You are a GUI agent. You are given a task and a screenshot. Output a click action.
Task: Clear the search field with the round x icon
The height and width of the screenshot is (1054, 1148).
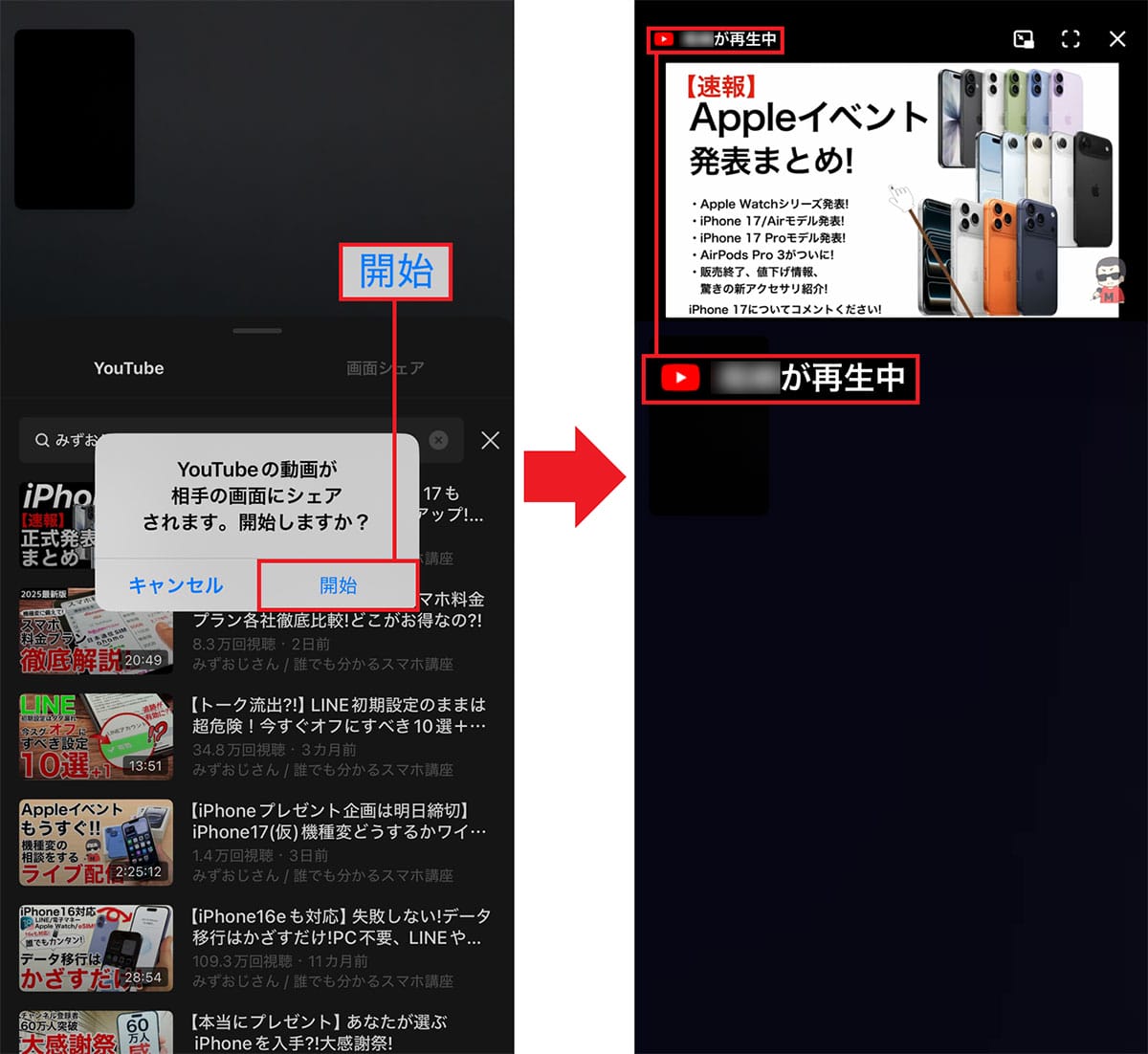[438, 440]
